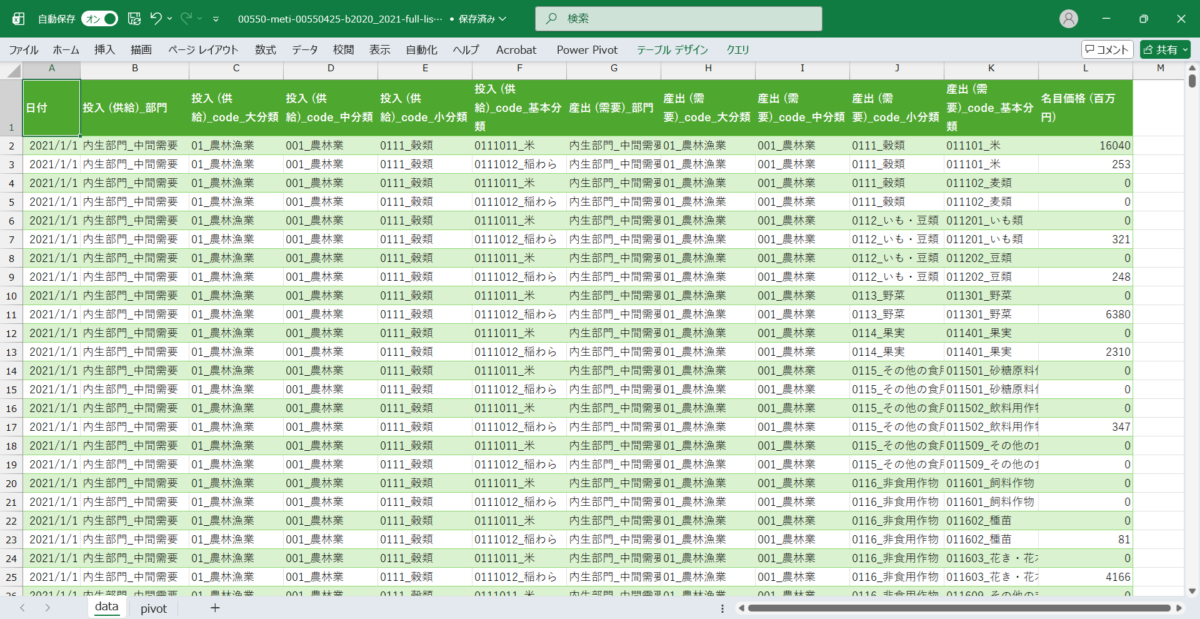Expand the Undo history dropdown arrow
This screenshot has width=1200, height=619.
(171, 19)
